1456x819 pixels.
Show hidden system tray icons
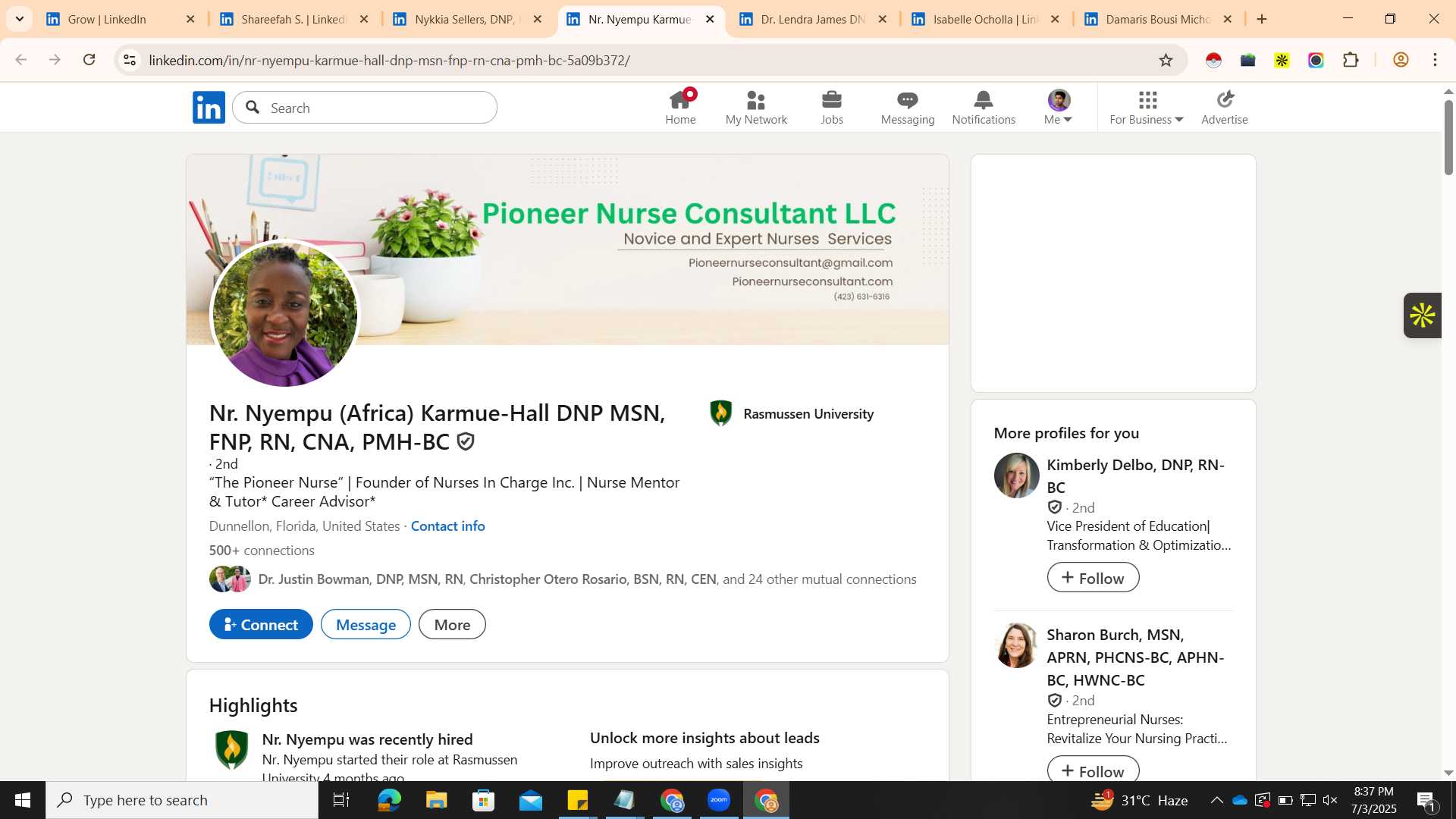[x=1216, y=800]
